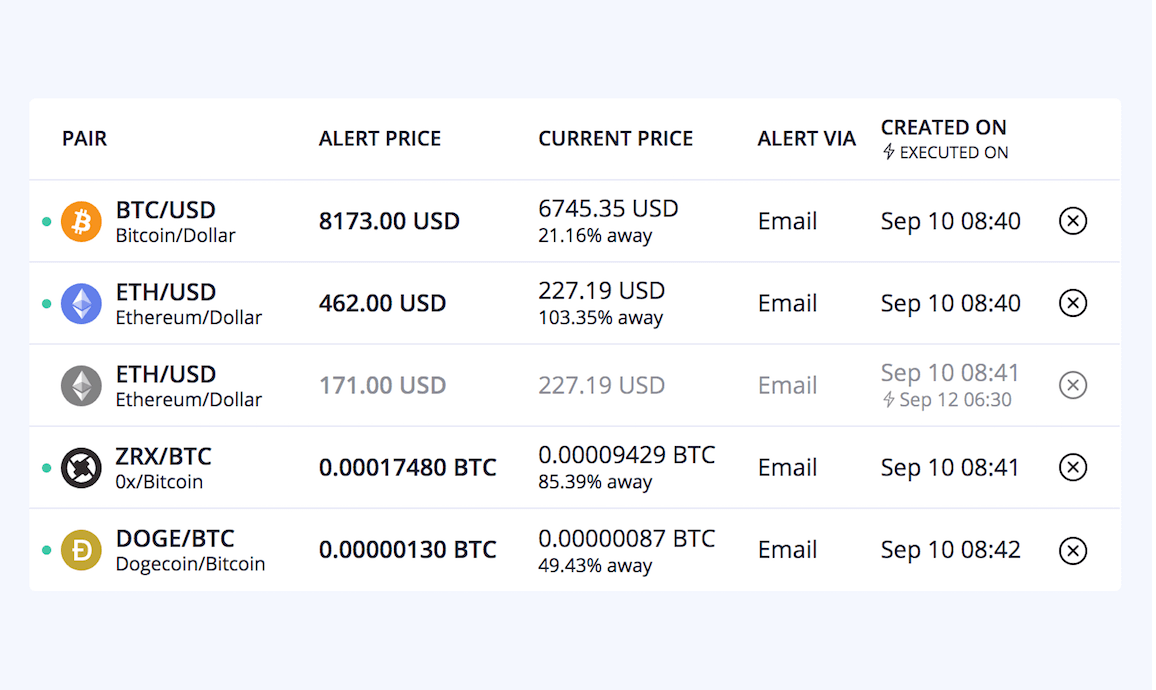The height and width of the screenshot is (690, 1156).
Task: Click the Bitcoin coin icon
Action: [81, 221]
